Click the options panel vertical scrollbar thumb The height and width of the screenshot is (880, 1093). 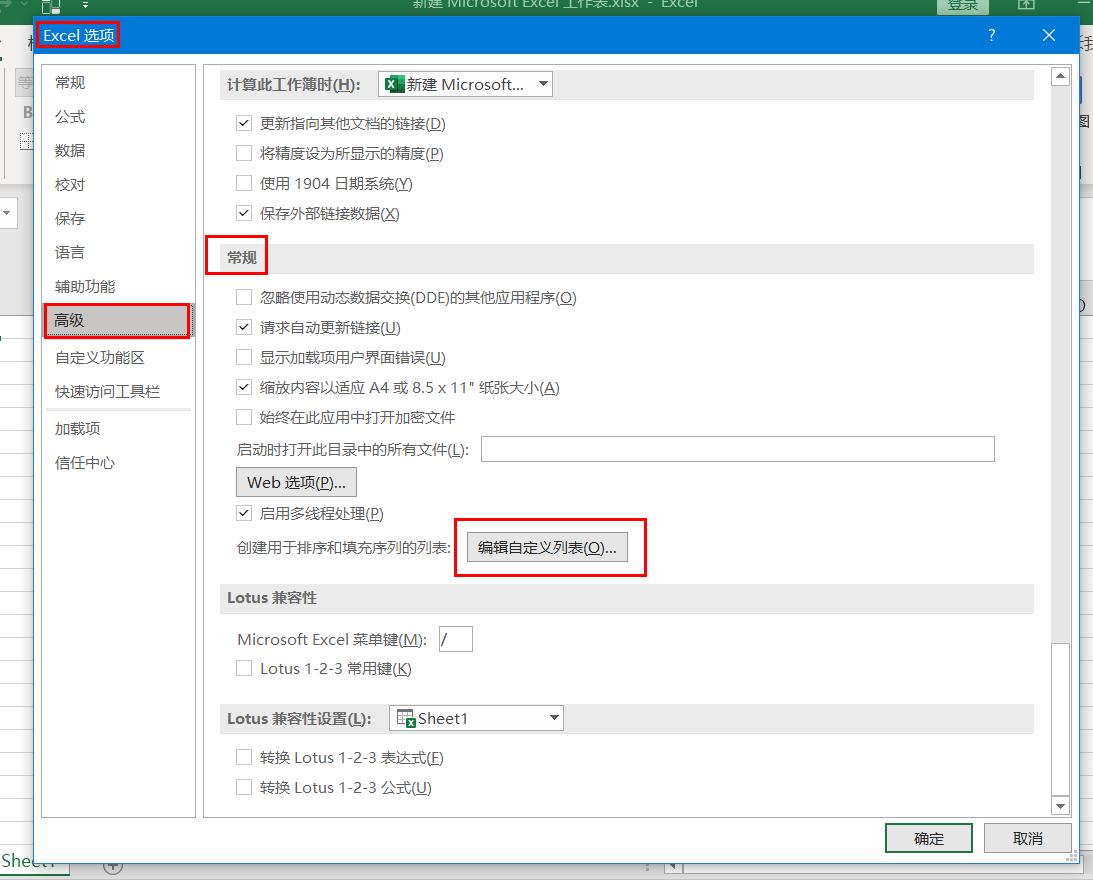pyautogui.click(x=1060, y=718)
